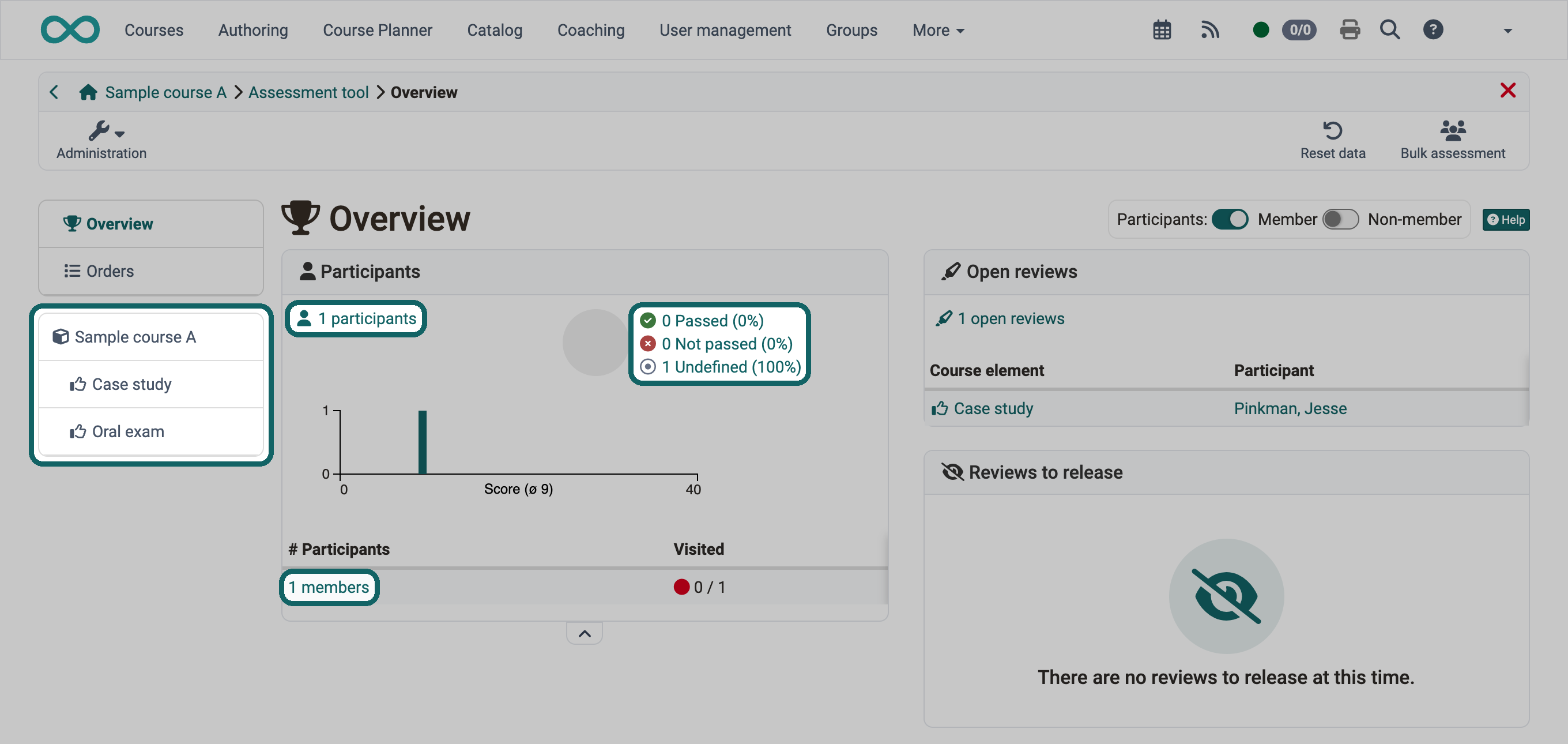Click the 1 participants link
Screen dimensions: 1568x744
[356, 318]
